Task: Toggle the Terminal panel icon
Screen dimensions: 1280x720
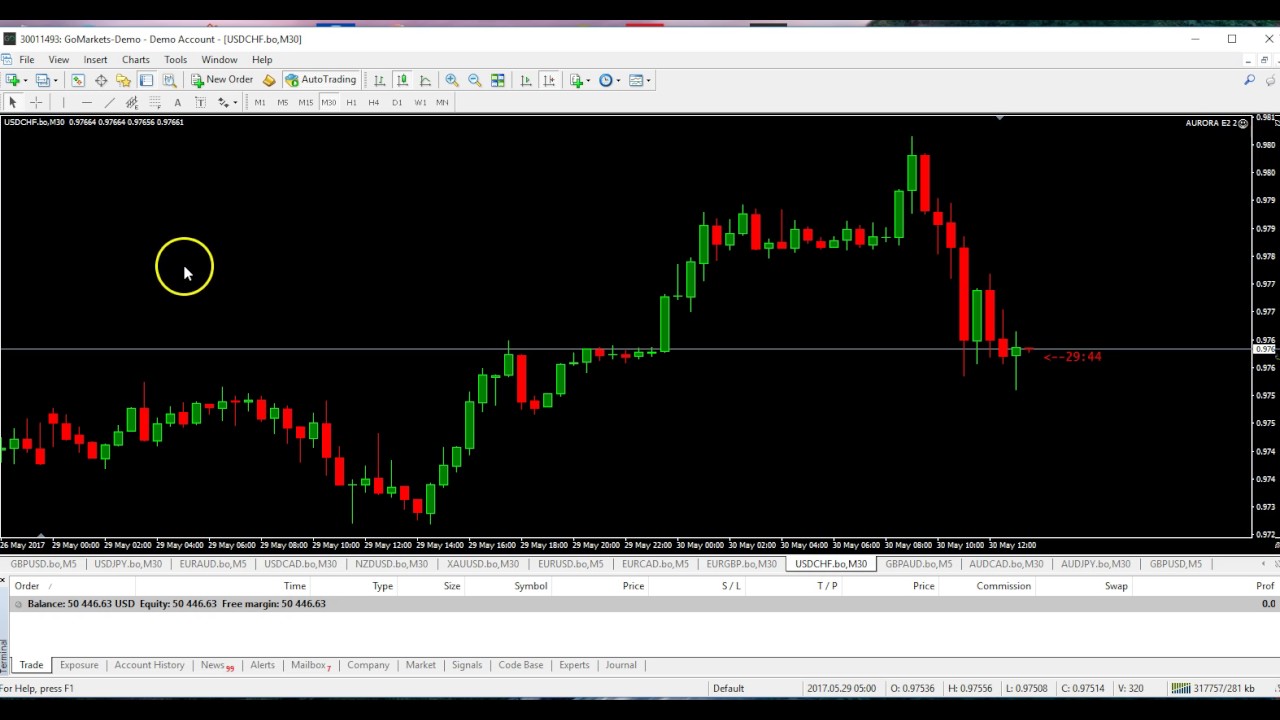Action: tap(146, 80)
